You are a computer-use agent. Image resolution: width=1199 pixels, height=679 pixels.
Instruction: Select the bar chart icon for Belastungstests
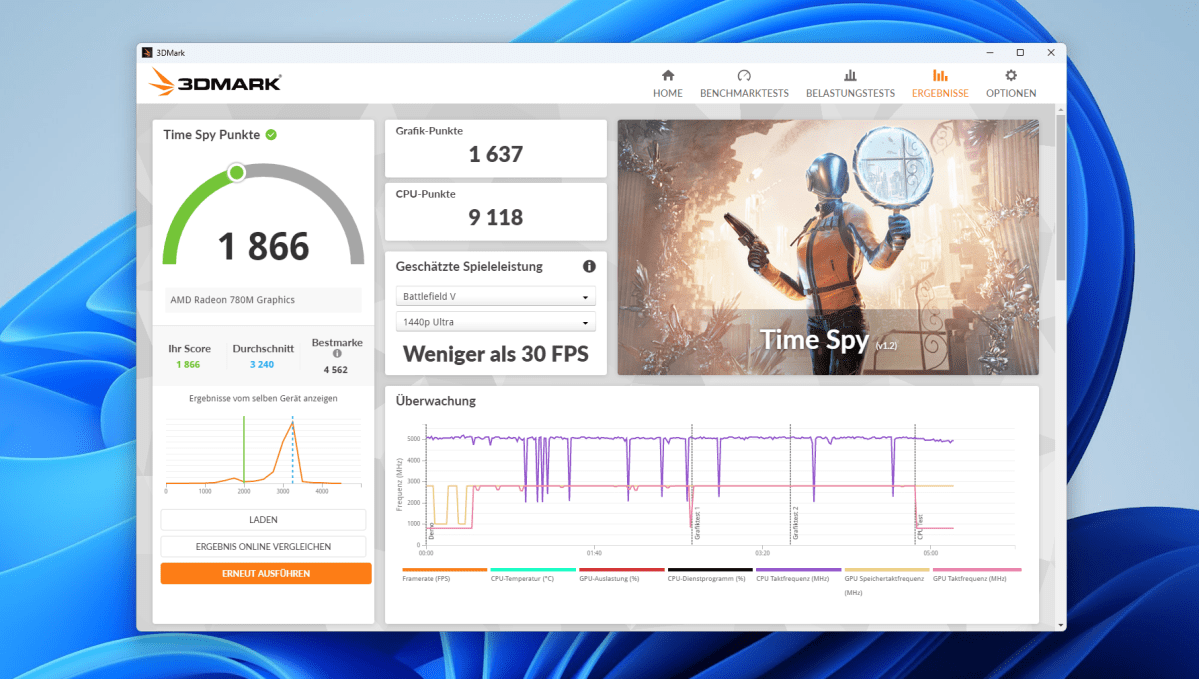(850, 75)
